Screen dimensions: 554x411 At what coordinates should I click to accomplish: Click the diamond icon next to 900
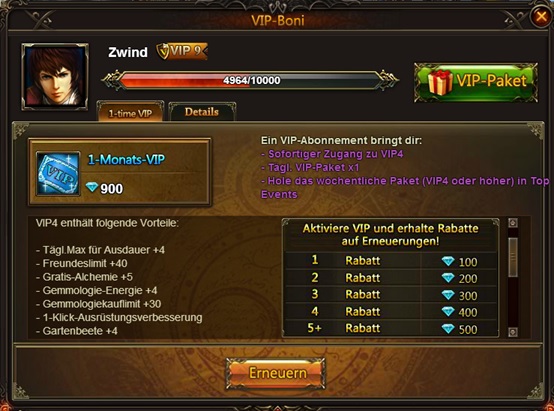[x=92, y=188]
